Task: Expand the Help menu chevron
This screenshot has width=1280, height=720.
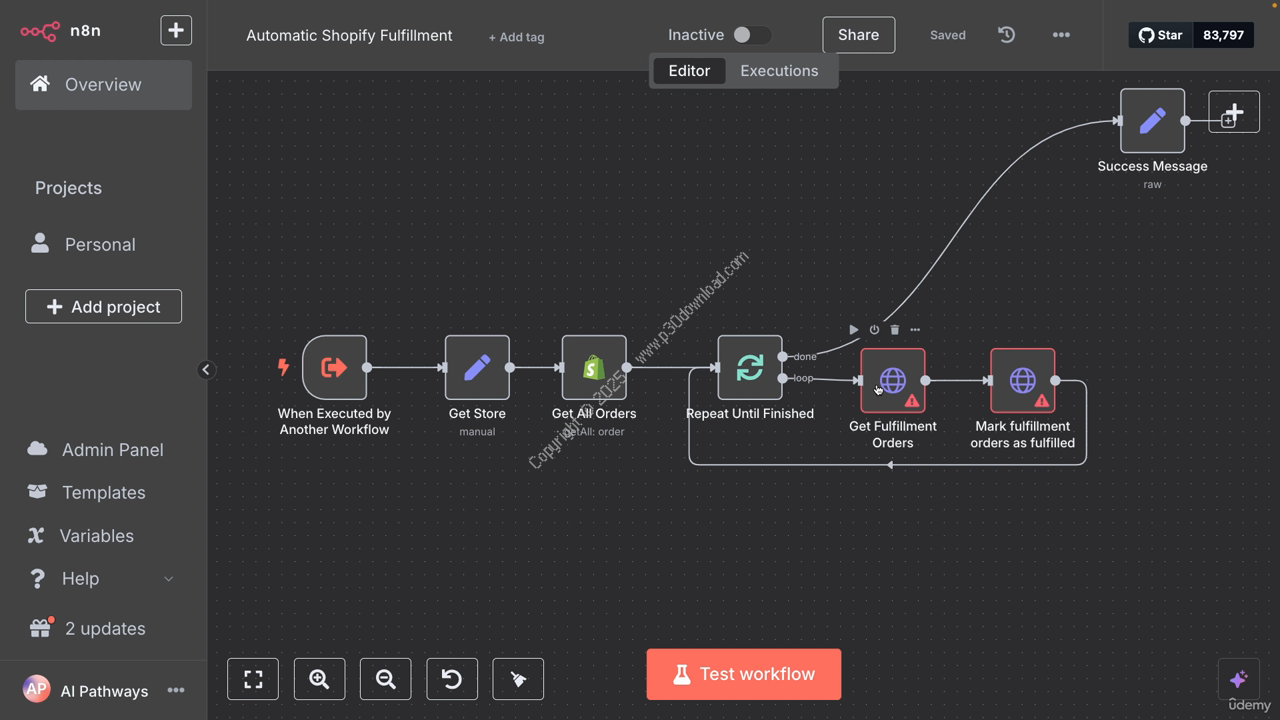Action: [x=168, y=579]
